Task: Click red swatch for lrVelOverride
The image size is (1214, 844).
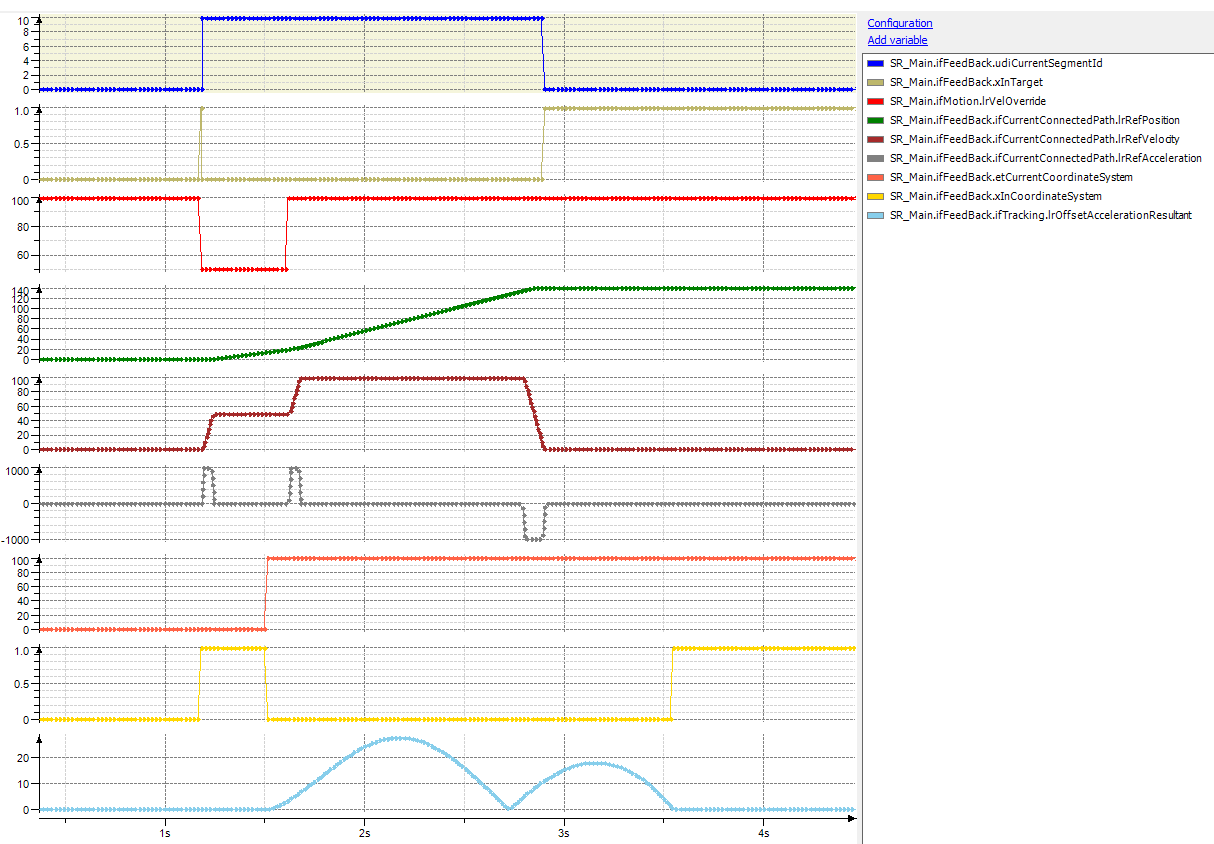Action: pyautogui.click(x=875, y=101)
